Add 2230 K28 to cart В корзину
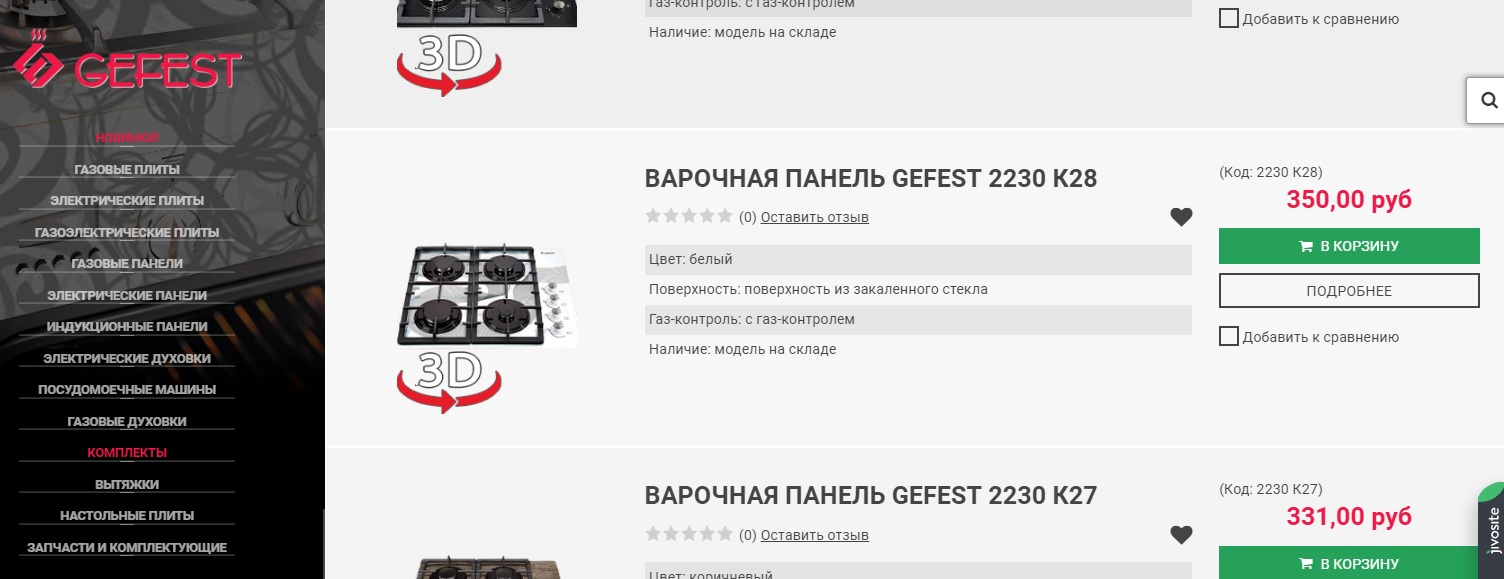 1349,246
